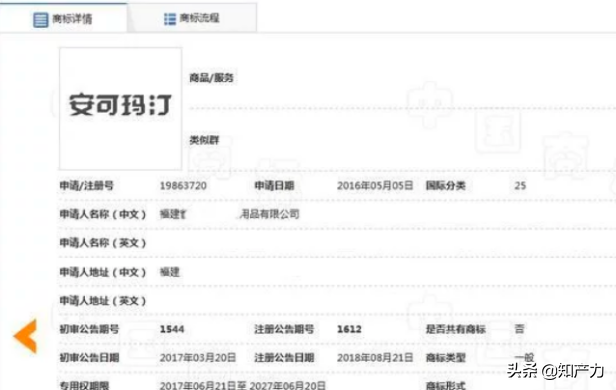Viewport: 616px width, 390px height.
Task: Select application date 2016年05月05日
Action: pyautogui.click(x=375, y=186)
